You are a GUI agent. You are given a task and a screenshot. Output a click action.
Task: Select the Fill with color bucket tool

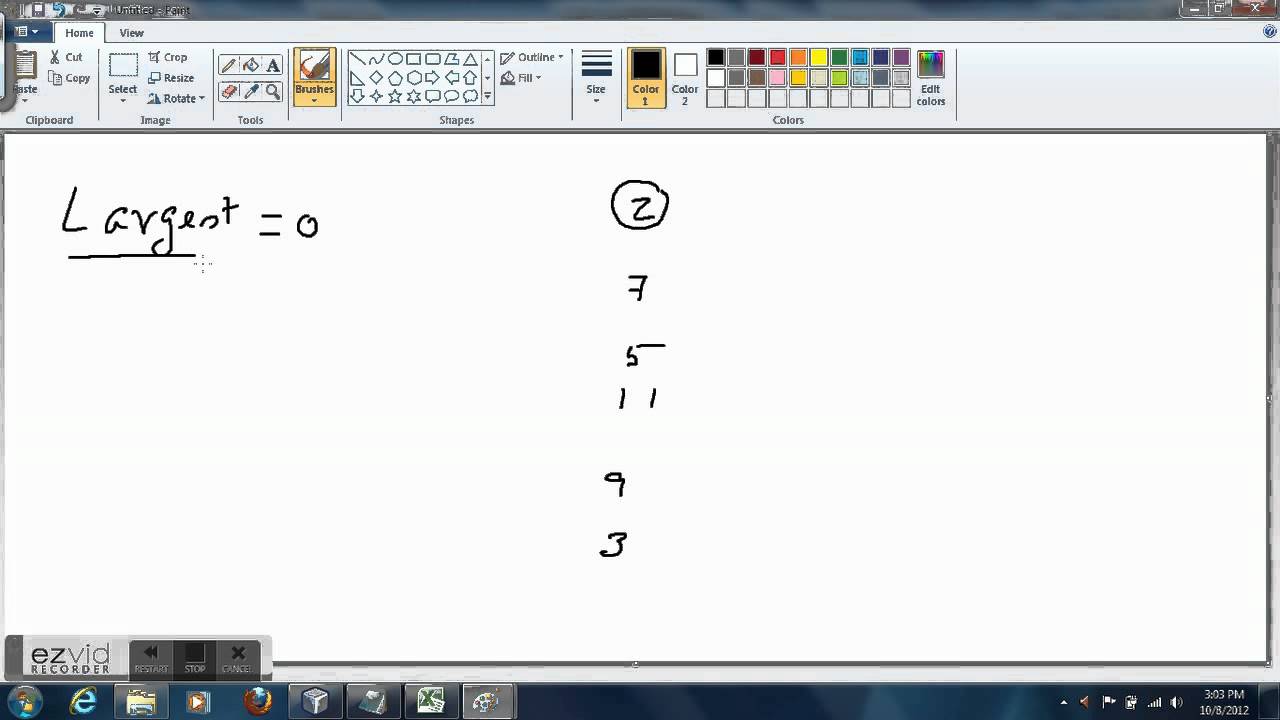[x=251, y=65]
